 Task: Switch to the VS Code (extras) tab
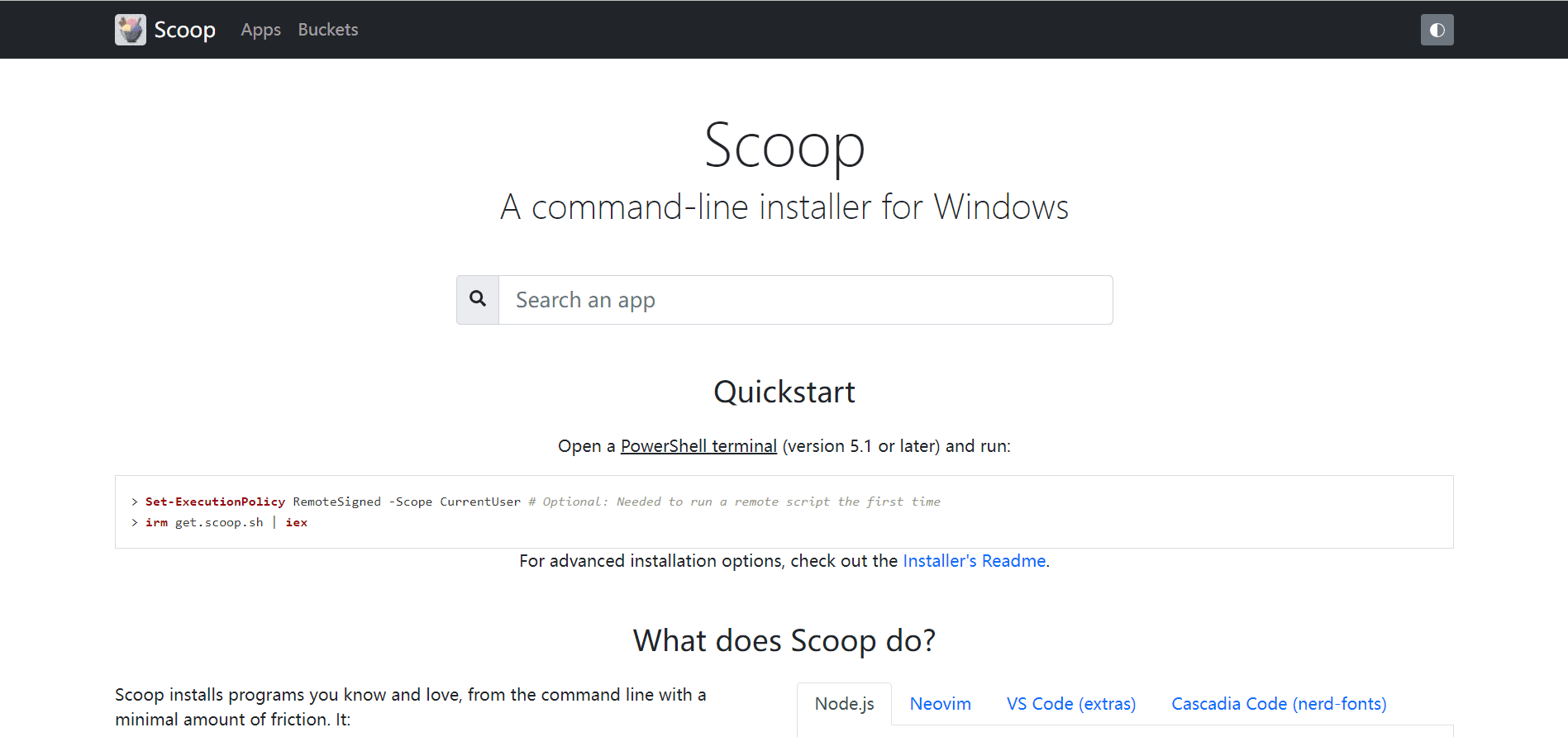[x=1071, y=704]
